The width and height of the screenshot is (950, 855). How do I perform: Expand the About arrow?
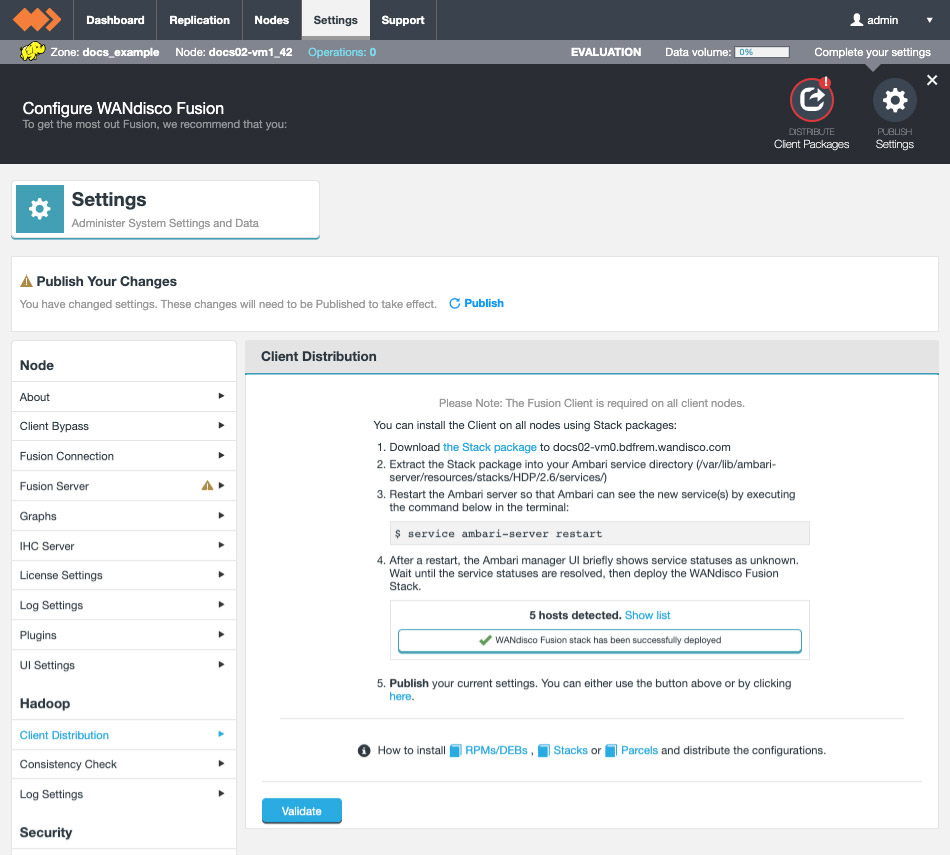tap(221, 396)
